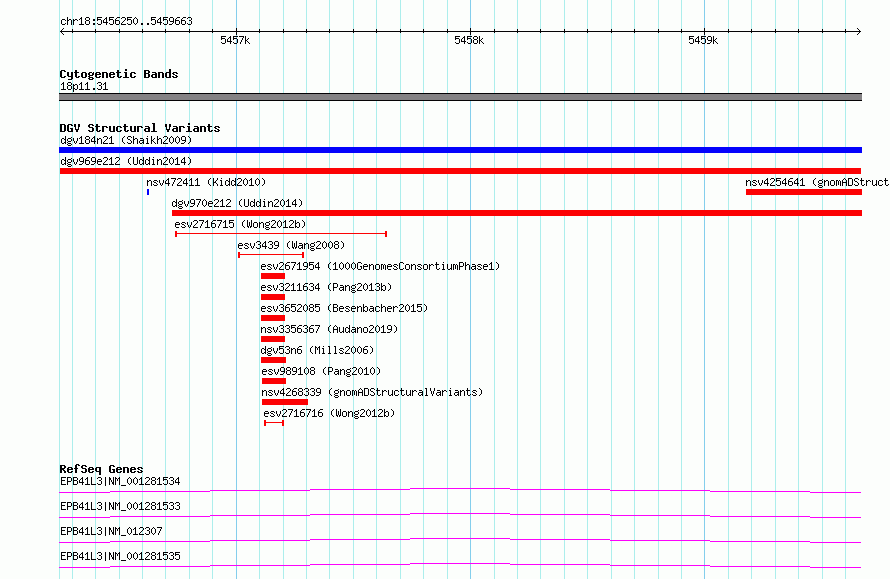Open the esv2716715 (Wong2012b) variant label
Viewport: 890px width, 579px height.
pyautogui.click(x=240, y=224)
